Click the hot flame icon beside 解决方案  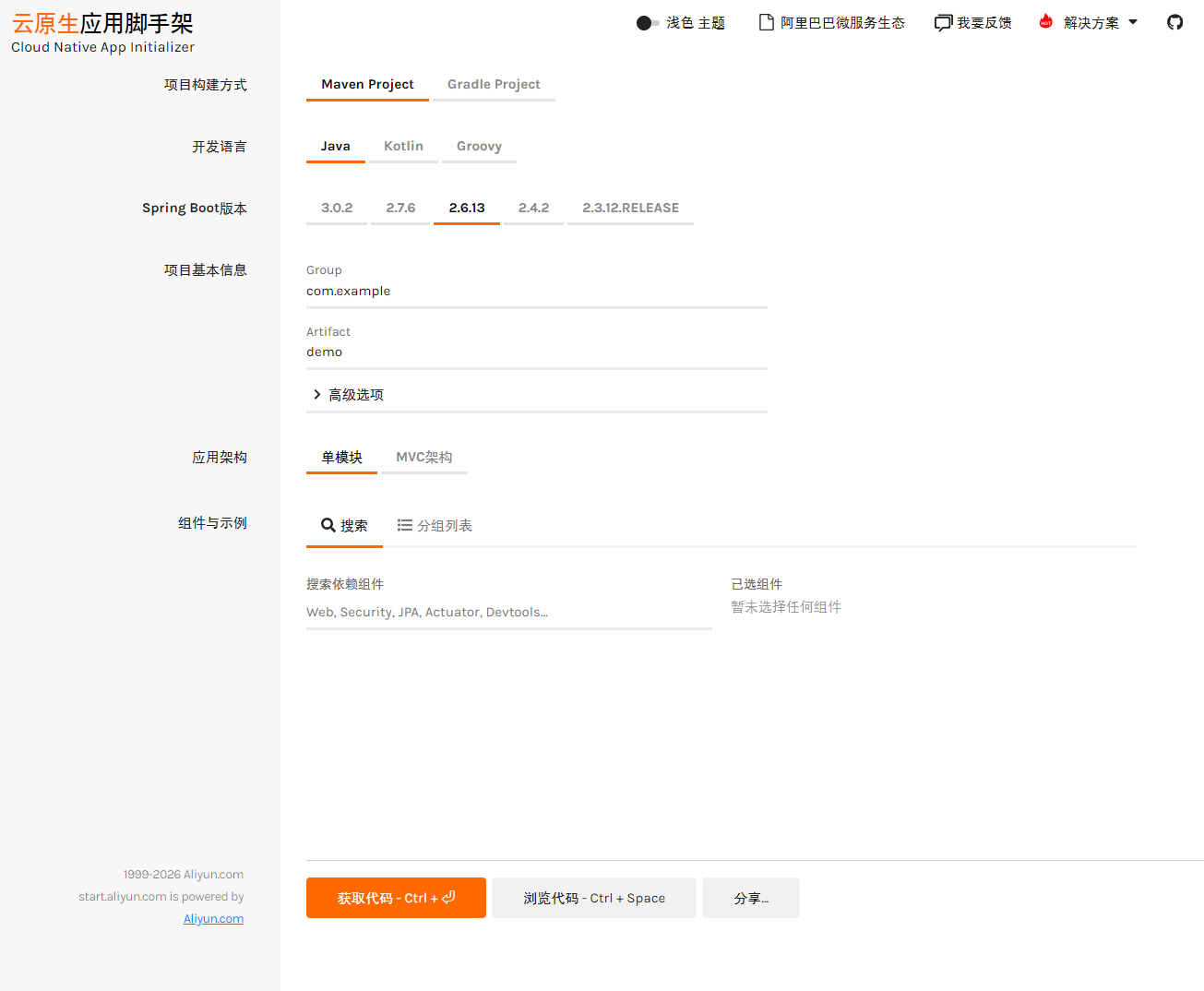coord(1046,22)
